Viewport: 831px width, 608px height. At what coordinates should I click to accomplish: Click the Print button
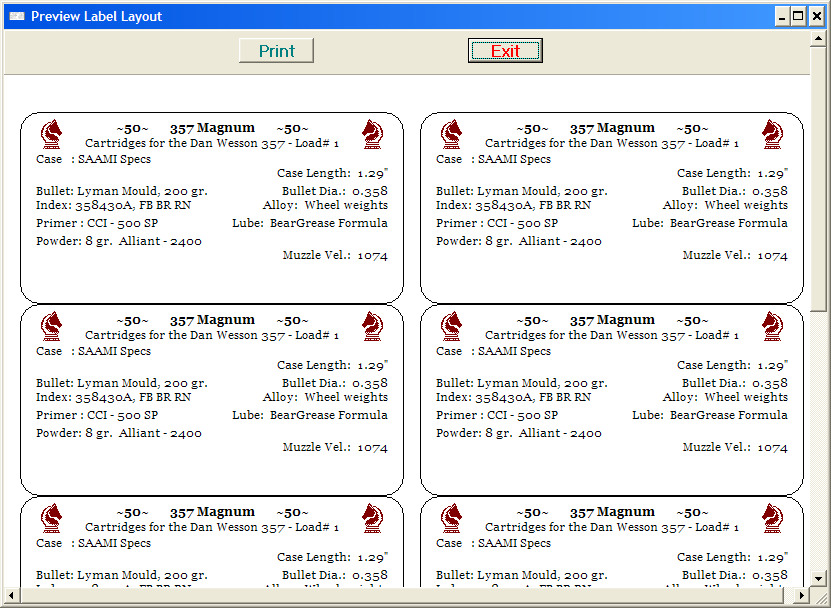click(276, 50)
